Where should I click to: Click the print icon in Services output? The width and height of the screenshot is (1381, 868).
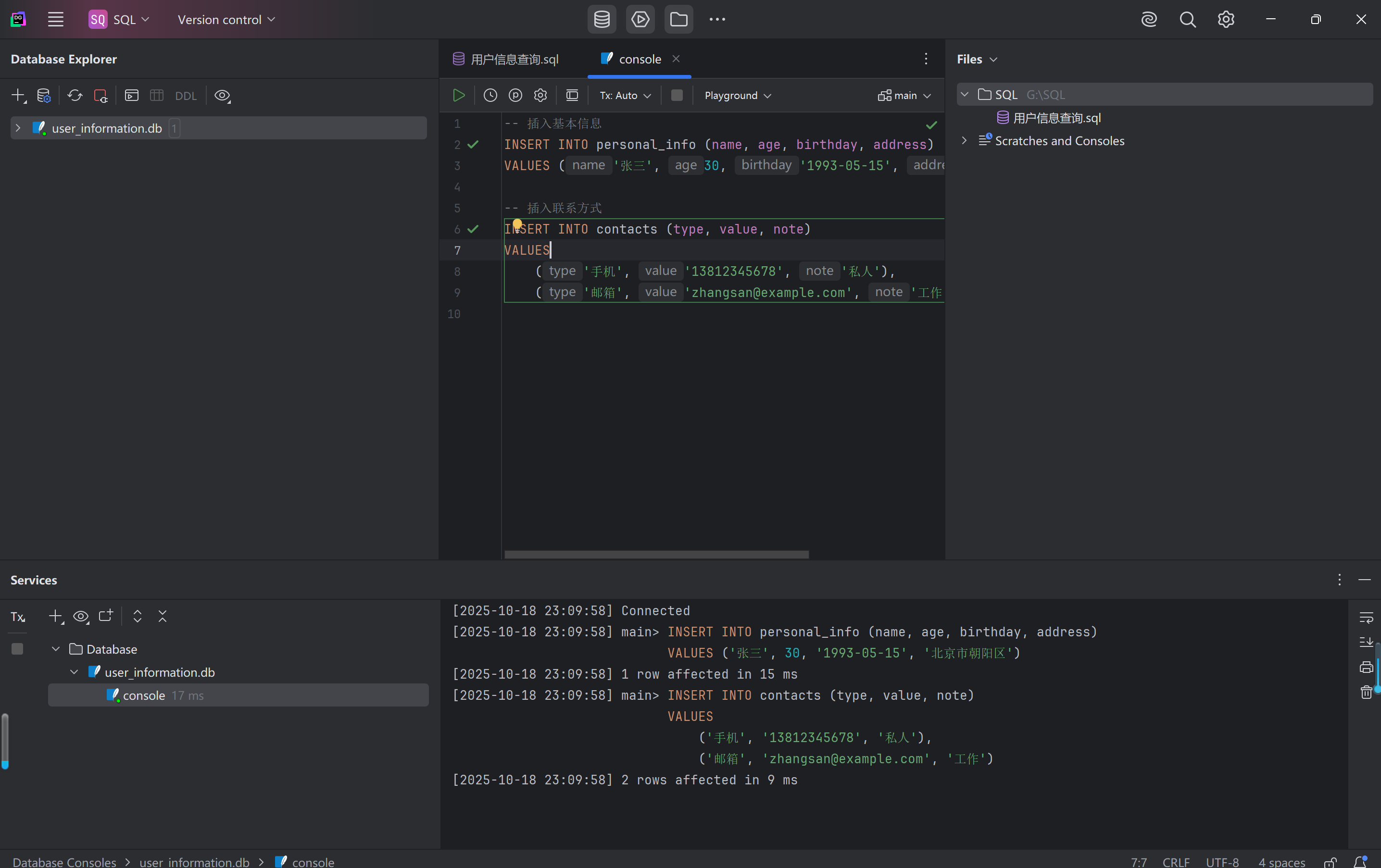click(x=1366, y=667)
